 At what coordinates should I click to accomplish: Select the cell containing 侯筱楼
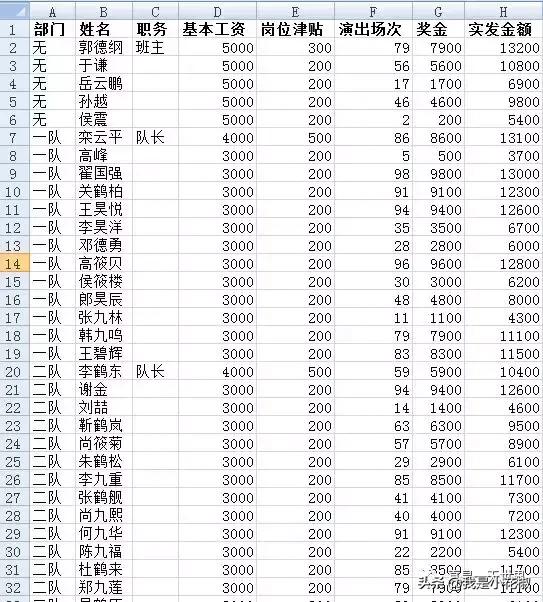[104, 281]
